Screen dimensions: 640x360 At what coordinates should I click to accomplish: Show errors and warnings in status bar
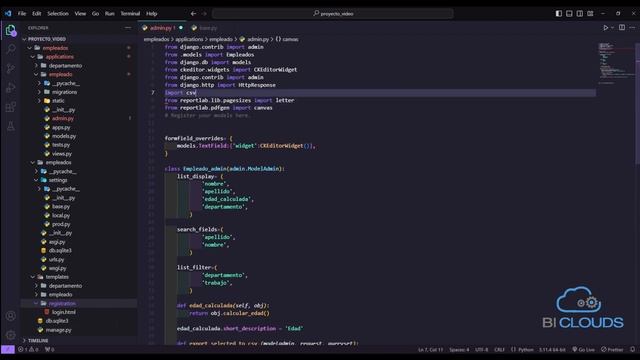click(x=28, y=349)
